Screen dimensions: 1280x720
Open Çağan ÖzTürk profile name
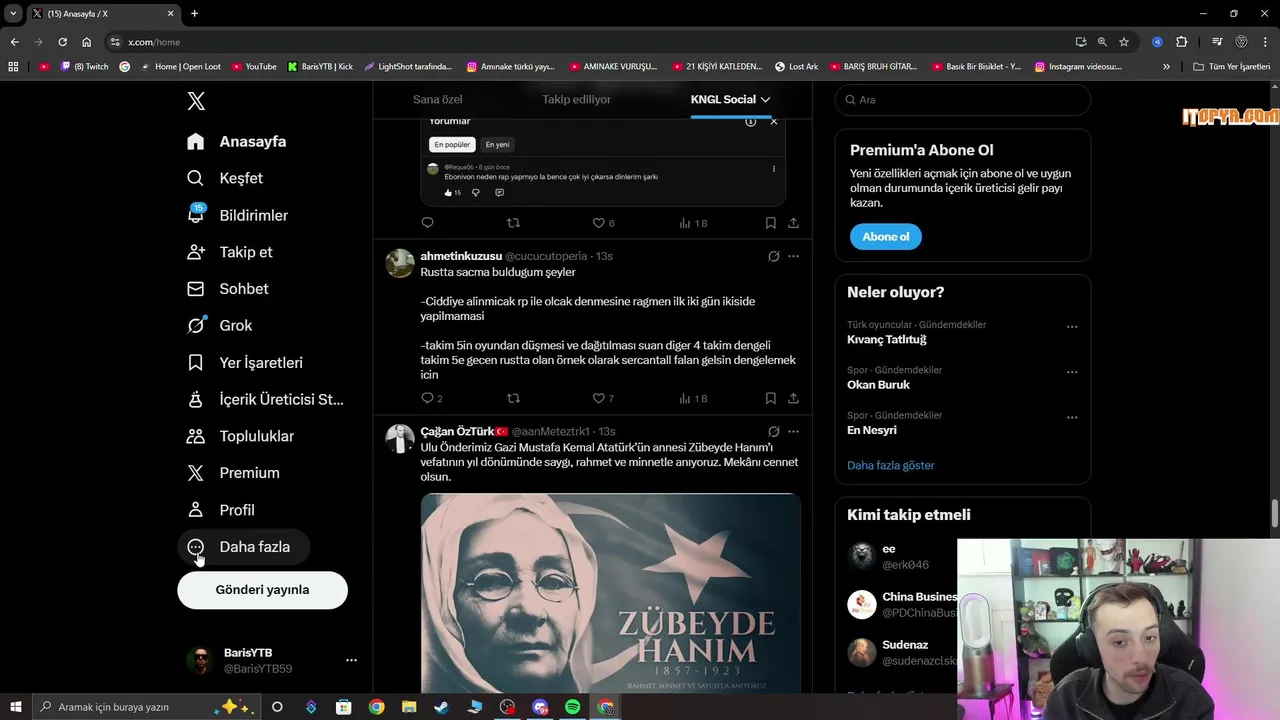pyautogui.click(x=457, y=431)
